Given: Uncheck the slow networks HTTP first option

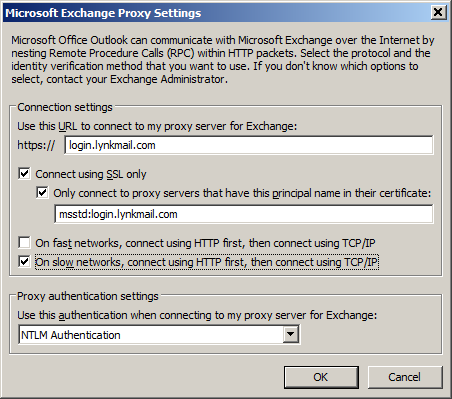Looking at the screenshot, I should [24, 262].
